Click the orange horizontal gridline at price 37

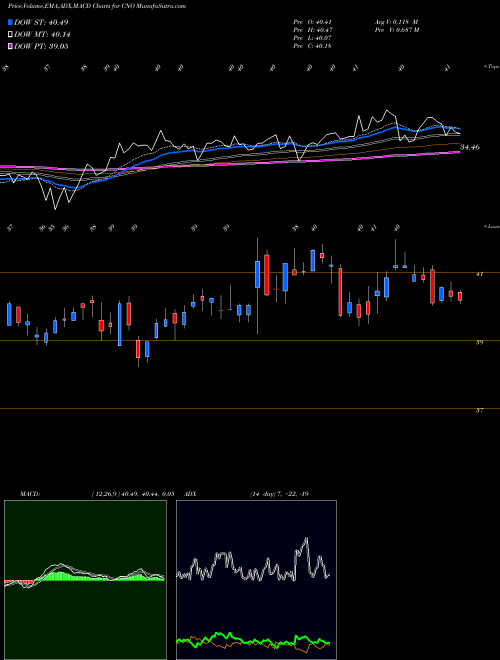pyautogui.click(x=250, y=408)
